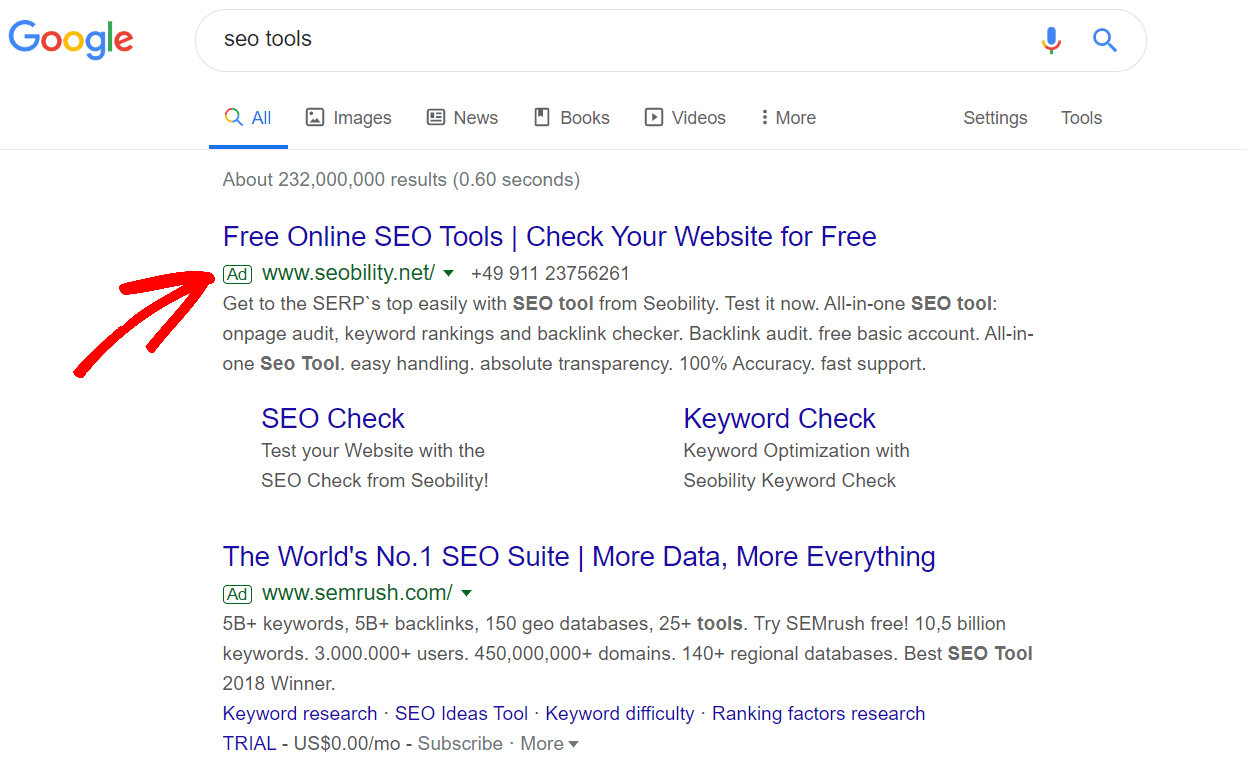1247x784 pixels.
Task: Switch to the Videos tab
Action: click(685, 117)
